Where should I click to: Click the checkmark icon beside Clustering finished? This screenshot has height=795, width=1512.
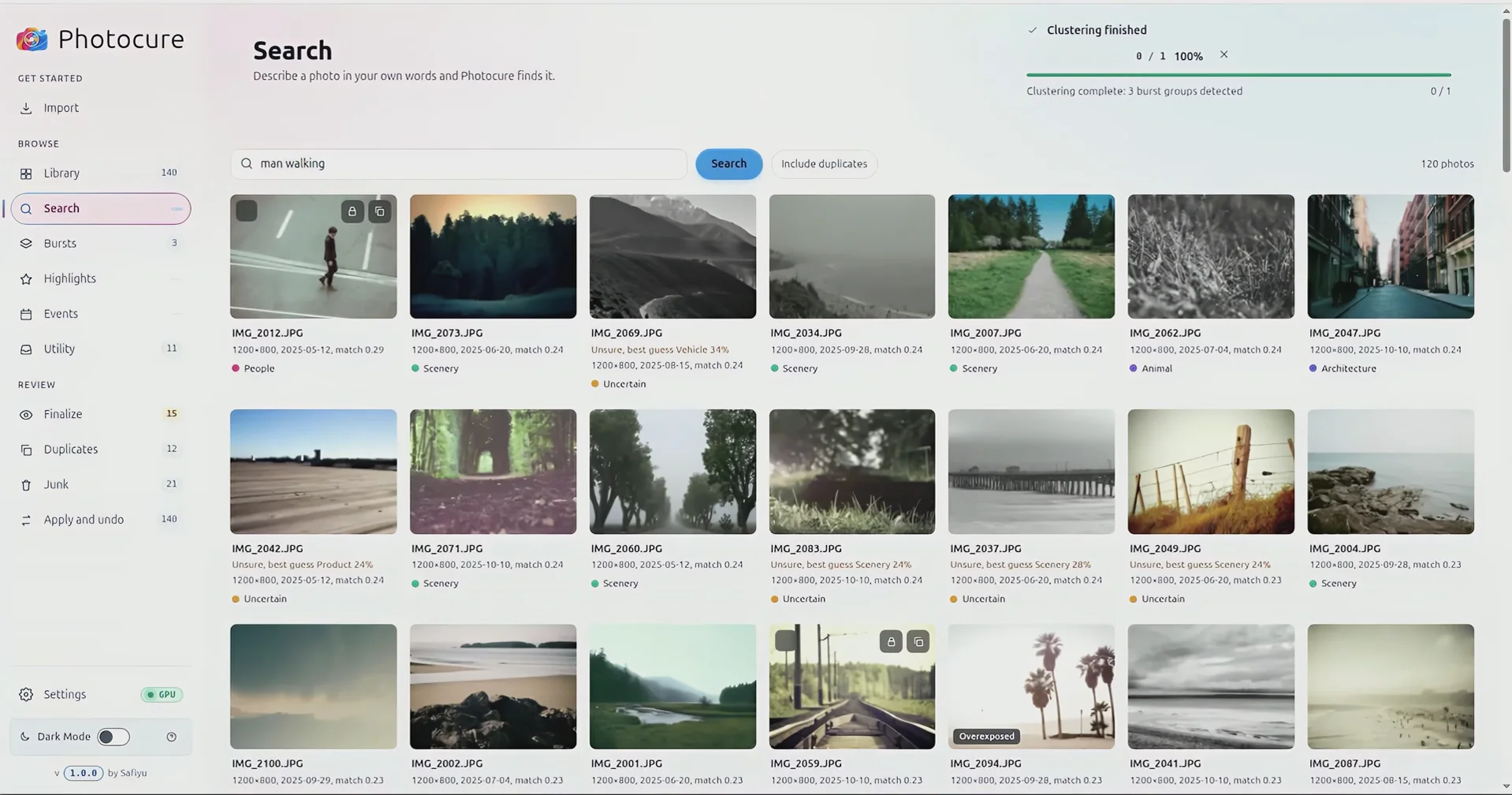(1033, 30)
